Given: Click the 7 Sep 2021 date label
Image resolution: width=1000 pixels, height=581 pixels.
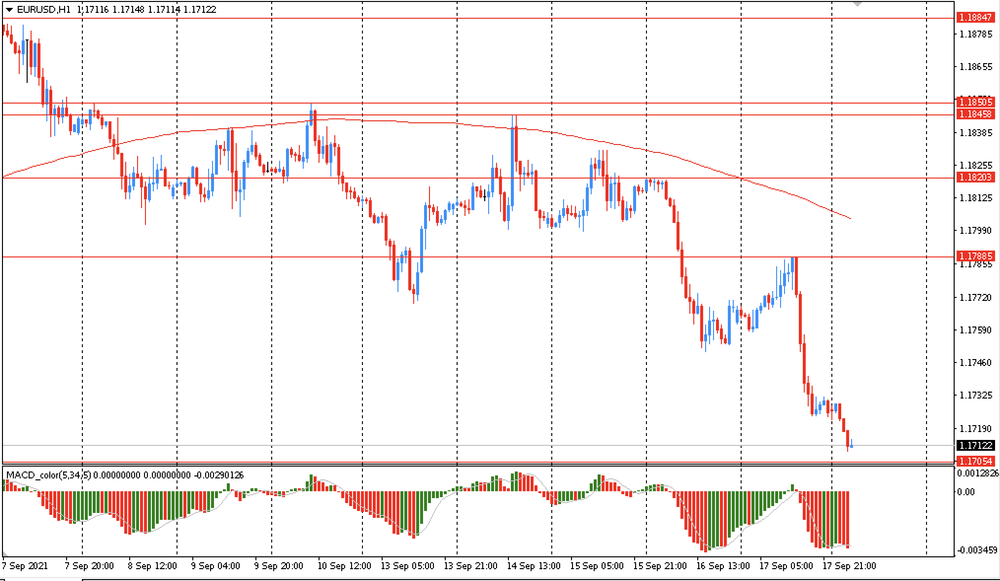Looking at the screenshot, I should 25,566.
